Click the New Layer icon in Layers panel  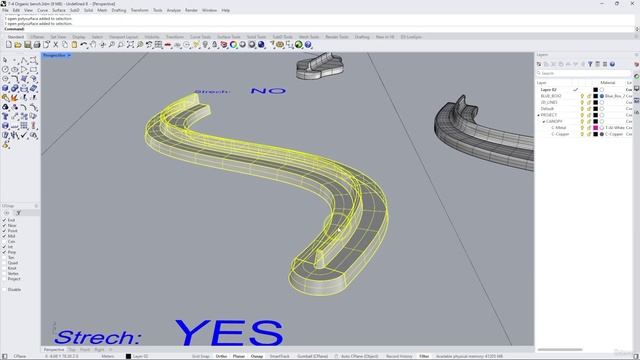[x=539, y=64]
